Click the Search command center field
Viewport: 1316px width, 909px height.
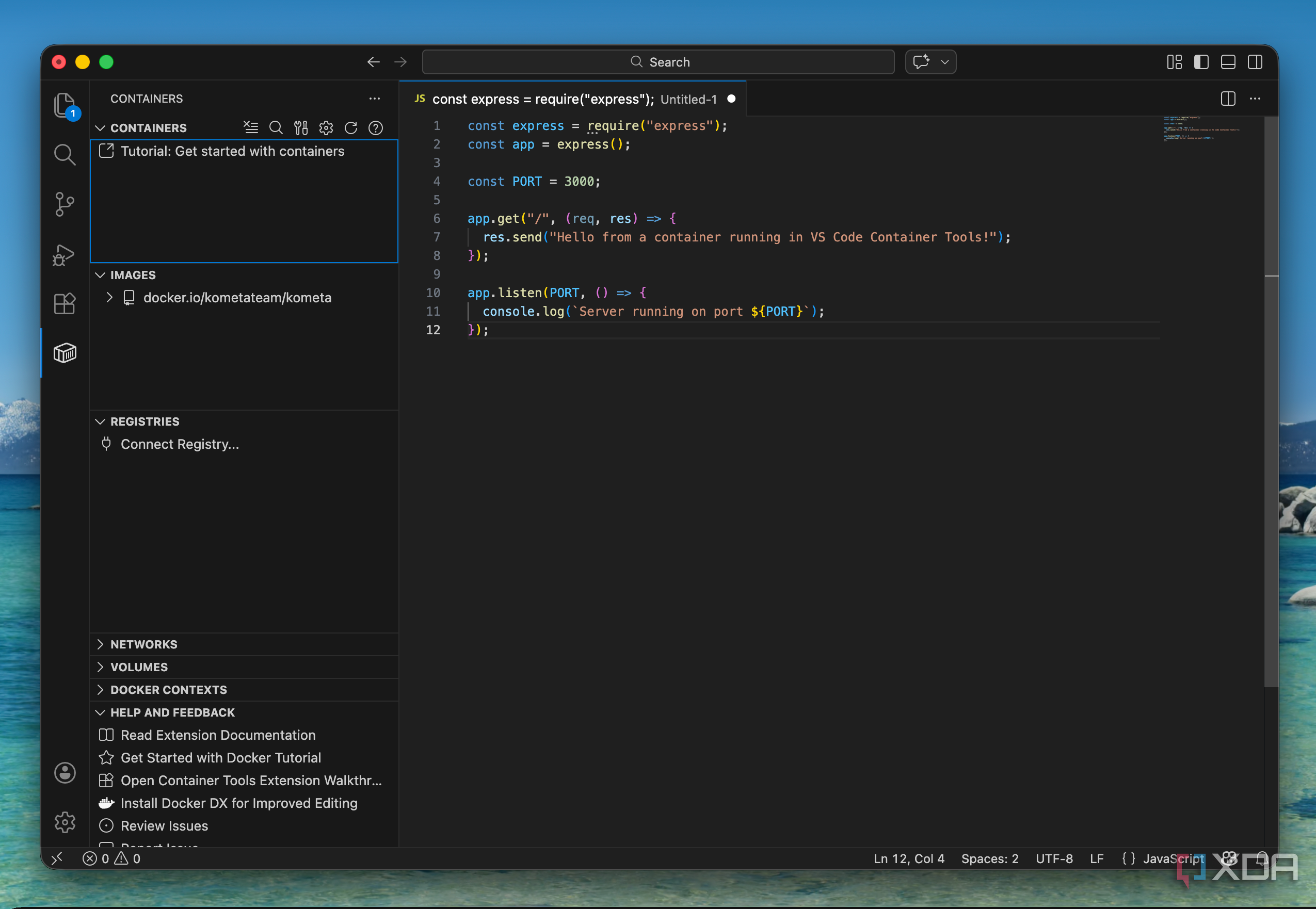point(658,61)
